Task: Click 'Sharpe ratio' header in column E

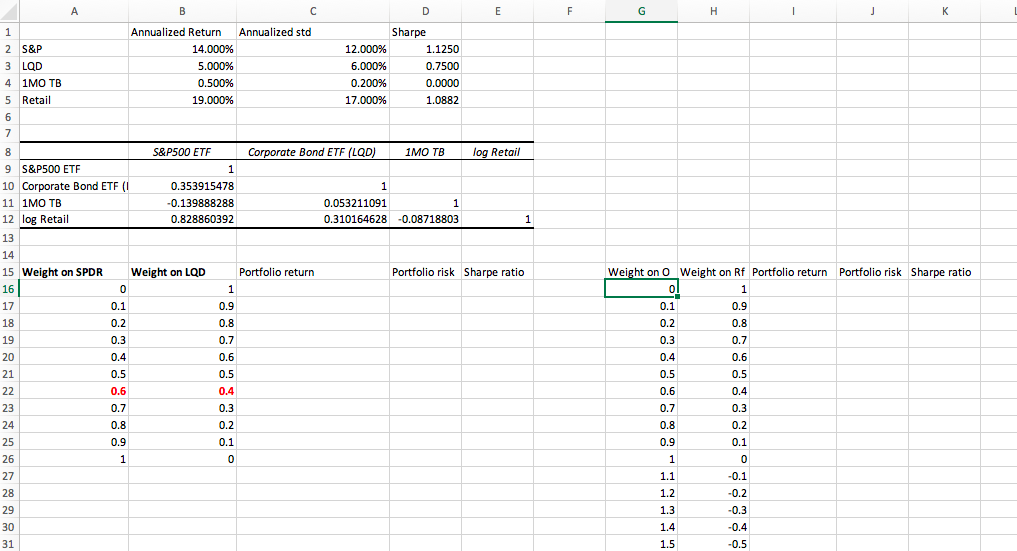Action: click(x=497, y=272)
